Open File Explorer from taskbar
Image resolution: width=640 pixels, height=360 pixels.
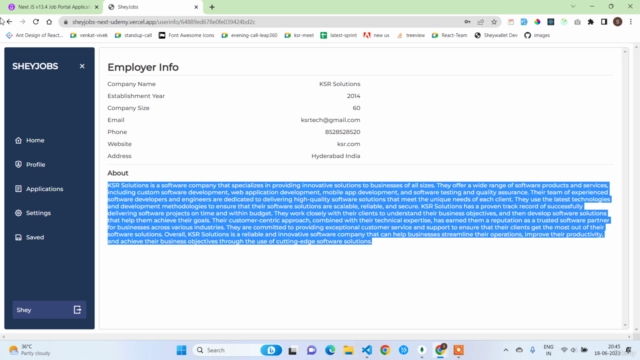[x=348, y=350]
